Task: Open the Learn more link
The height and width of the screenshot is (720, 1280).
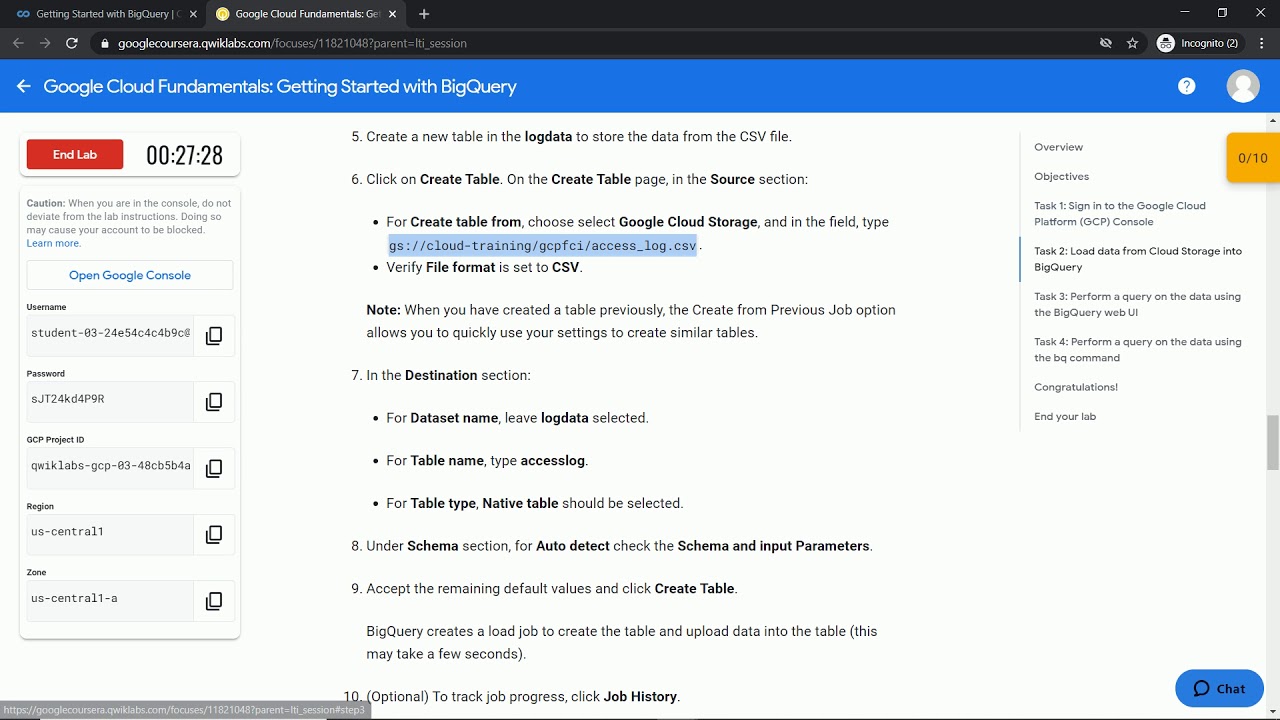Action: pos(53,243)
